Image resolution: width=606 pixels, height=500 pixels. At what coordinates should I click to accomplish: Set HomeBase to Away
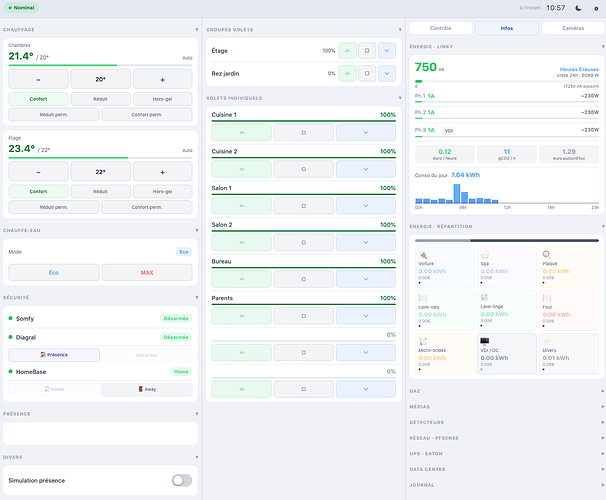point(147,389)
